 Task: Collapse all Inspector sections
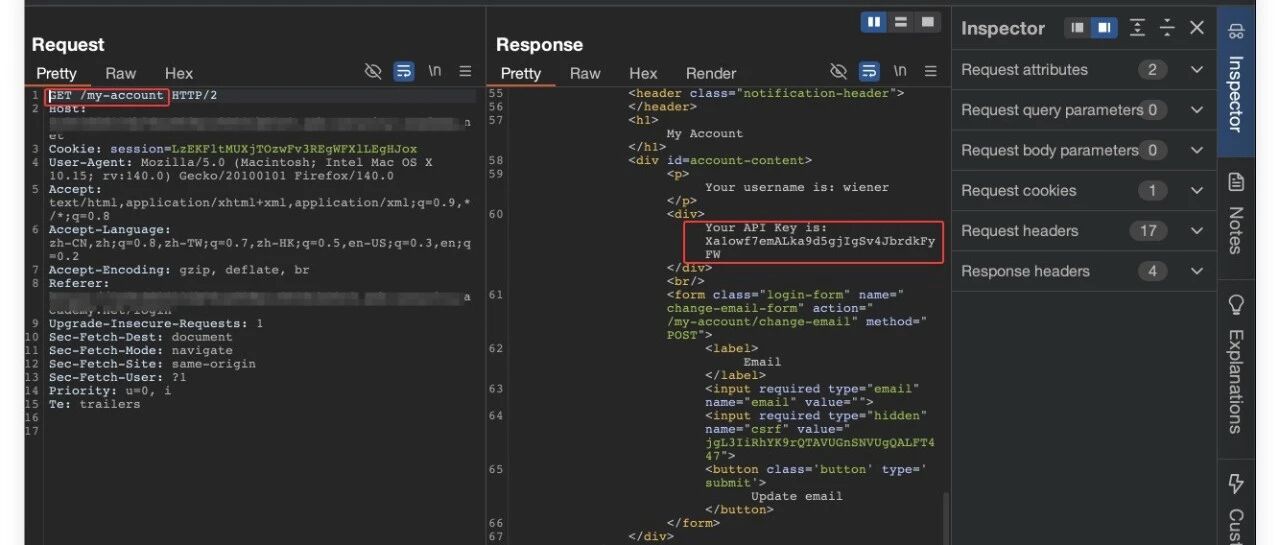(x=1167, y=28)
